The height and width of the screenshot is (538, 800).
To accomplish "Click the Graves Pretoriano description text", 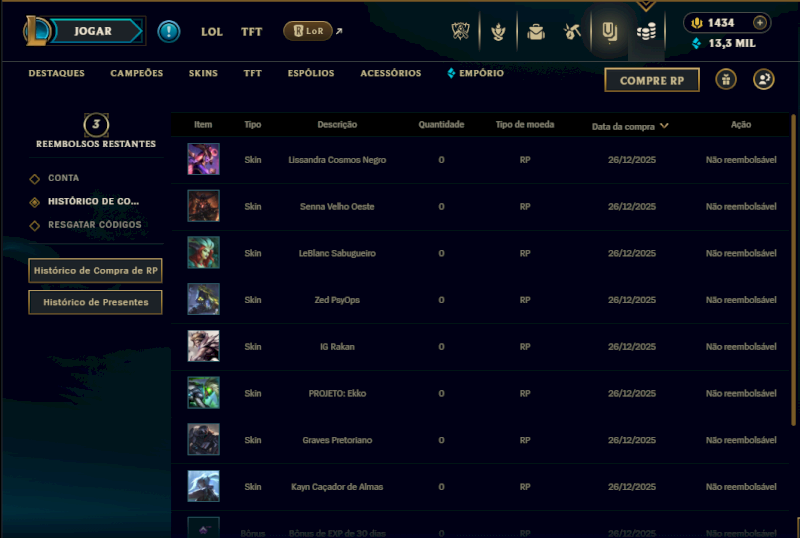I will pos(337,440).
